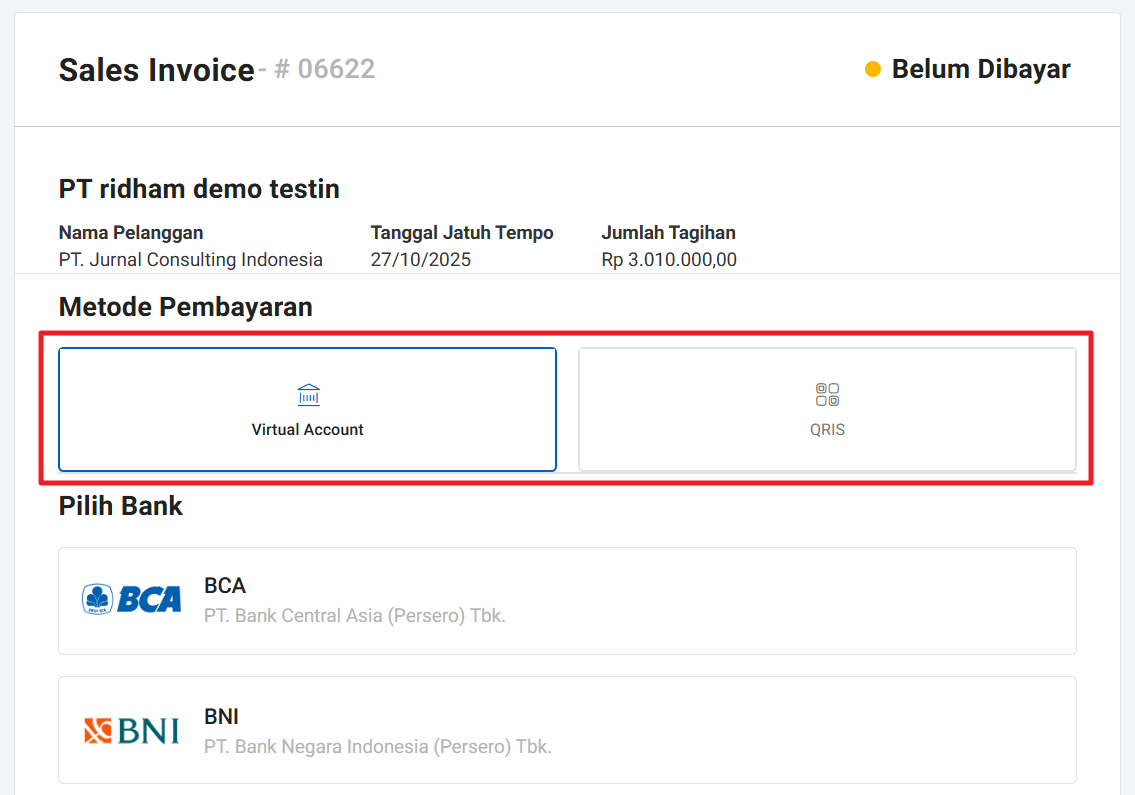1135x795 pixels.
Task: Click the Sales Invoice title
Action: point(157,70)
